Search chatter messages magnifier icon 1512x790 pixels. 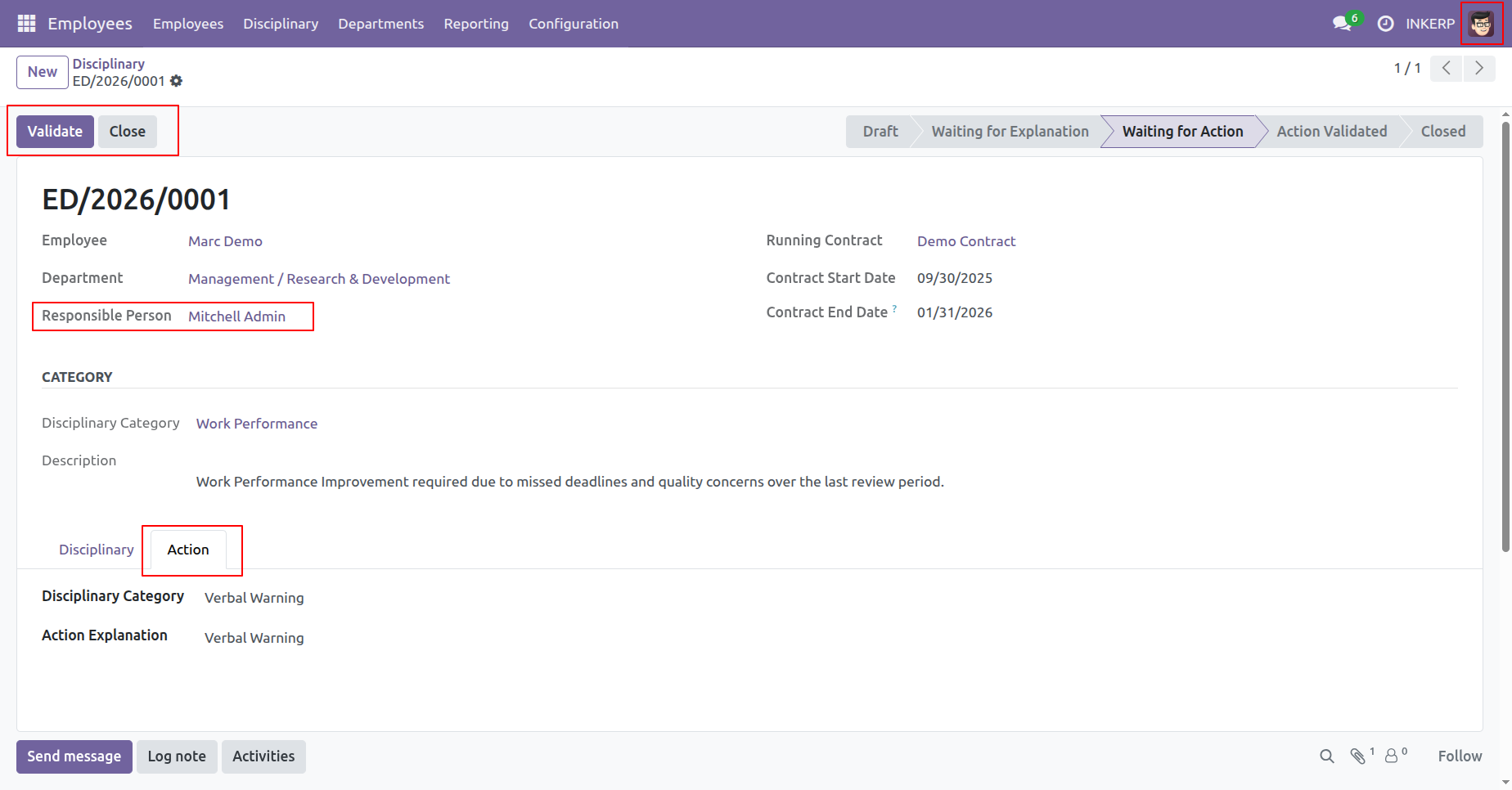pyautogui.click(x=1326, y=756)
